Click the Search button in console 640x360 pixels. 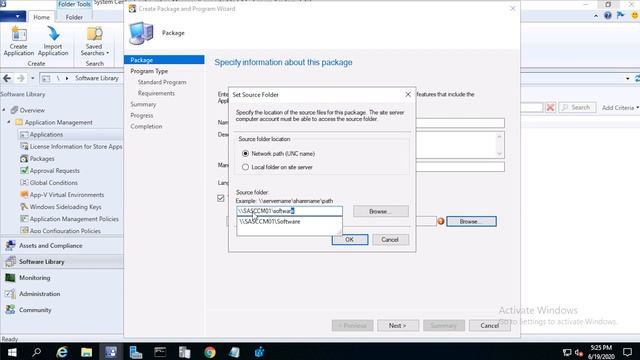tap(577, 107)
